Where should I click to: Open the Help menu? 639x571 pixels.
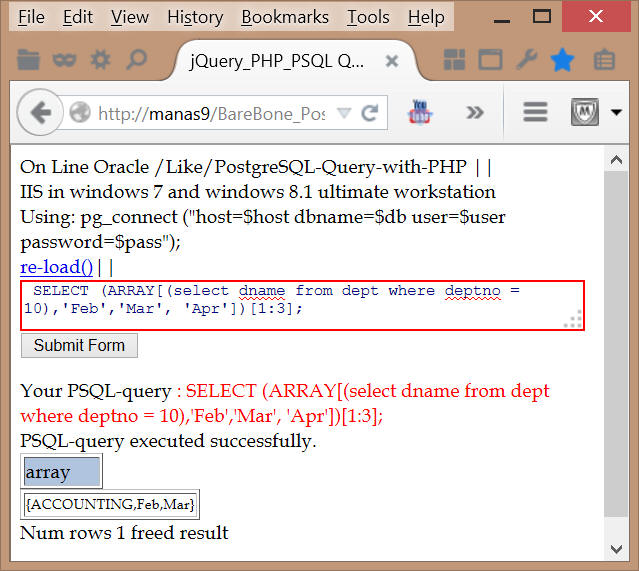pyautogui.click(x=426, y=17)
